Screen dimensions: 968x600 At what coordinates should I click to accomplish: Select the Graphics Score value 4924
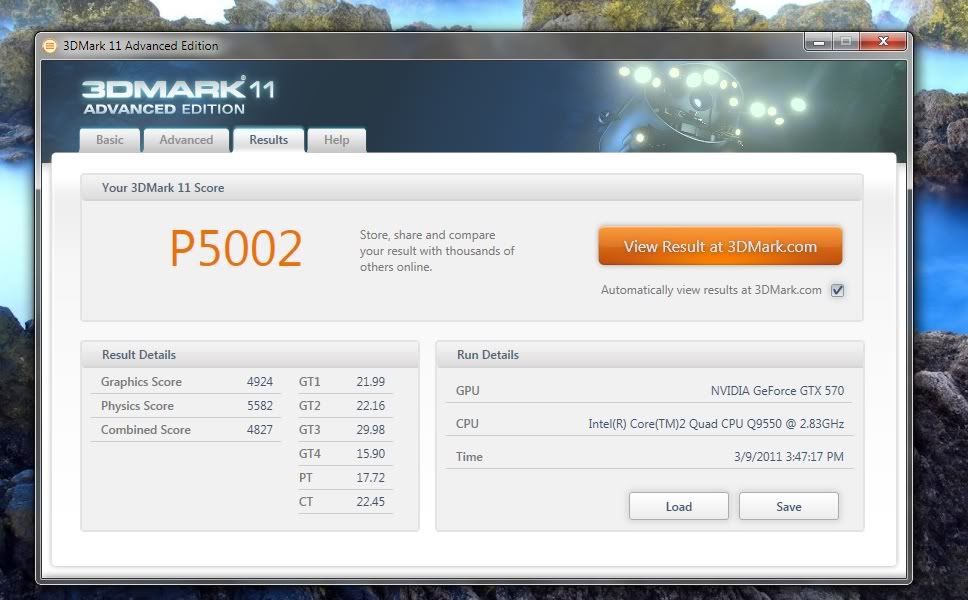click(259, 381)
